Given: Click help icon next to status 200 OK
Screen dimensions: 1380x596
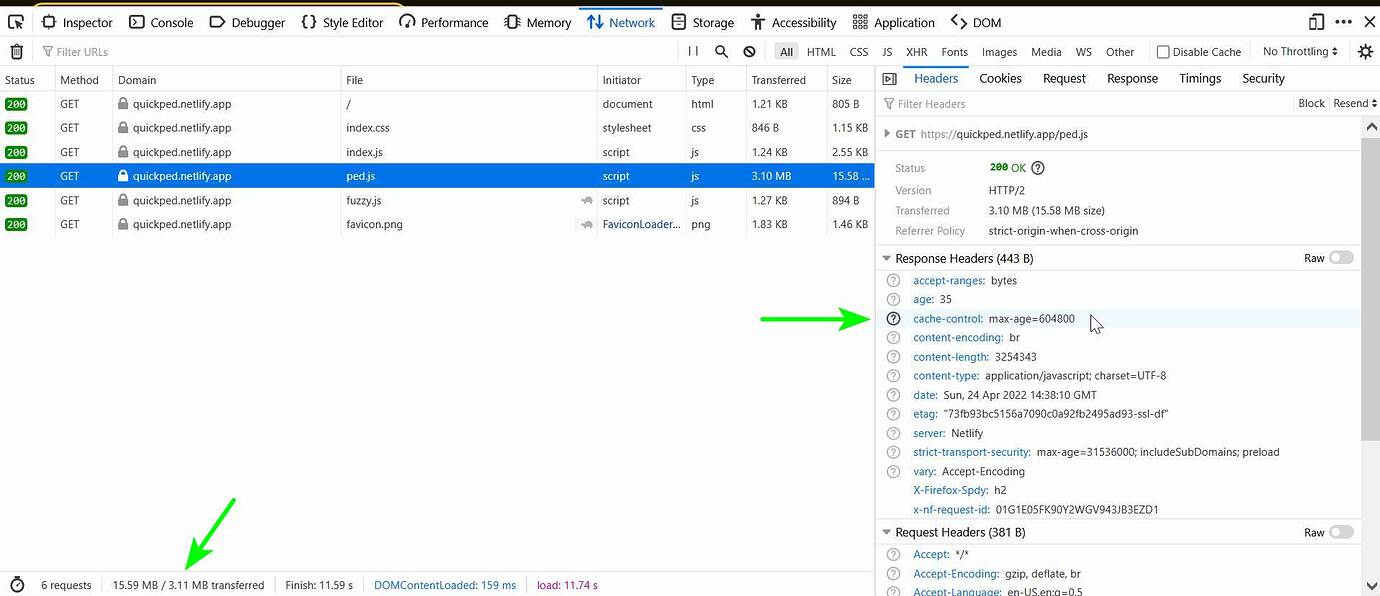Looking at the screenshot, I should 1038,168.
